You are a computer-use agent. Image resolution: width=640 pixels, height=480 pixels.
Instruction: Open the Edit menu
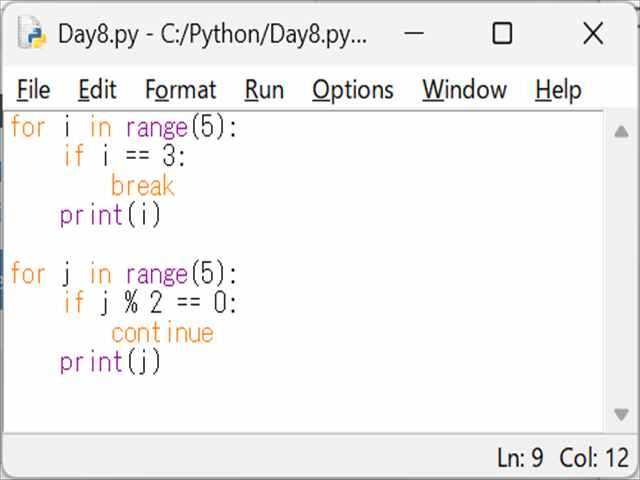coord(97,89)
